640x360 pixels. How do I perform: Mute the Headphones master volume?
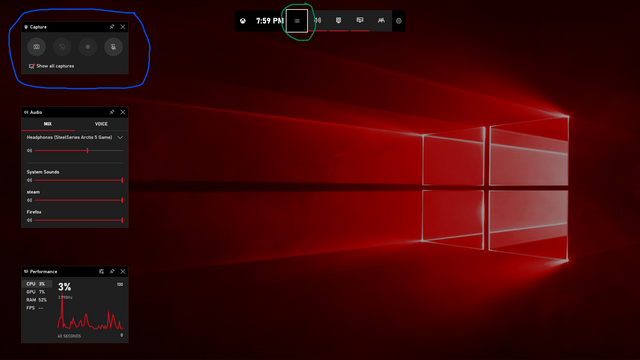coord(29,151)
